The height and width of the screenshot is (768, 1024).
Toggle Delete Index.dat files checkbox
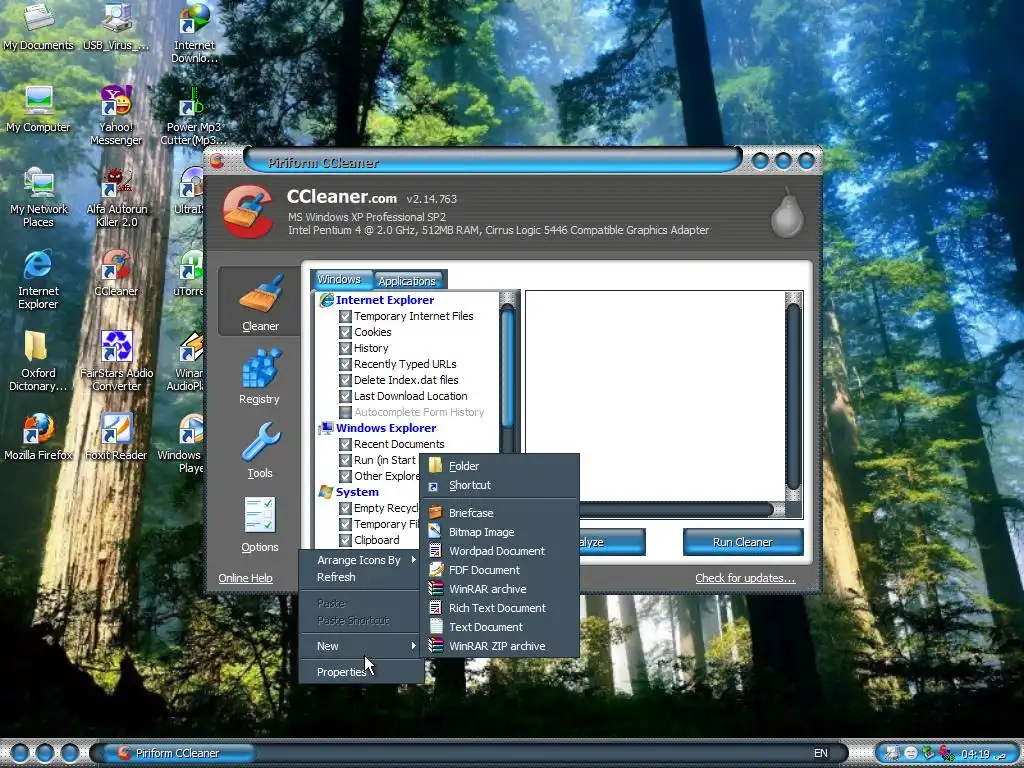coord(345,380)
